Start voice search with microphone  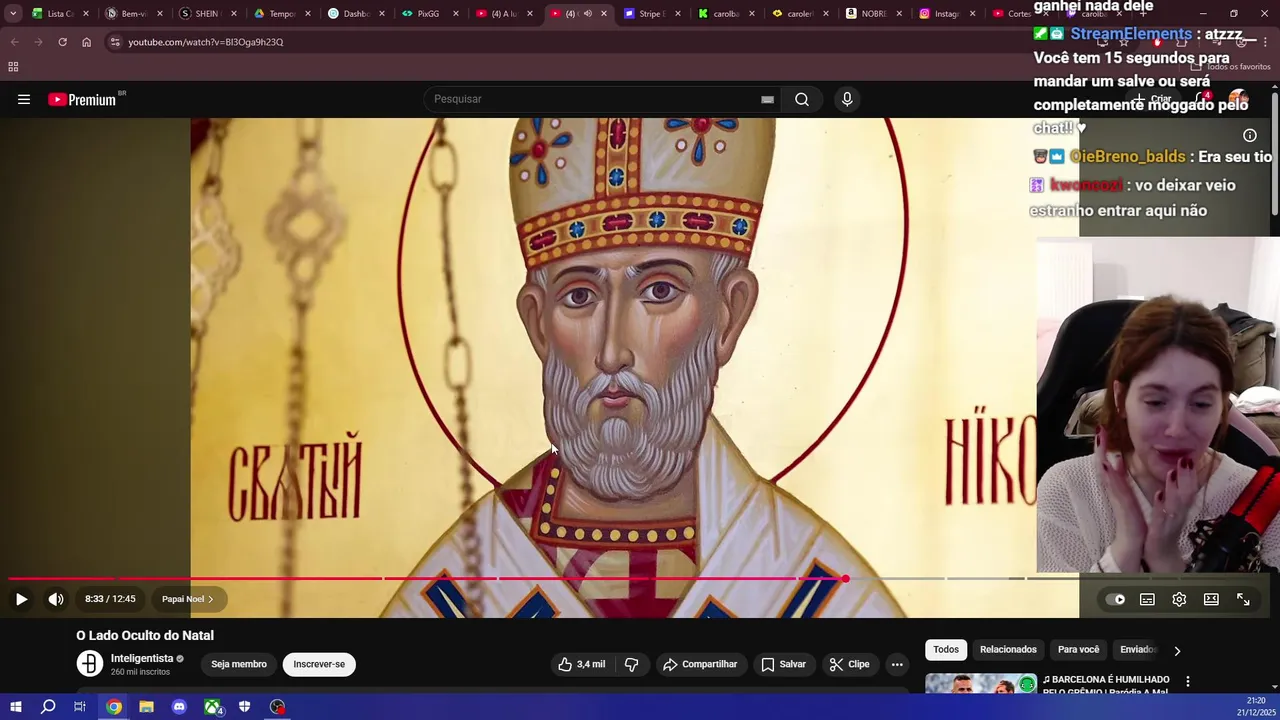(847, 99)
